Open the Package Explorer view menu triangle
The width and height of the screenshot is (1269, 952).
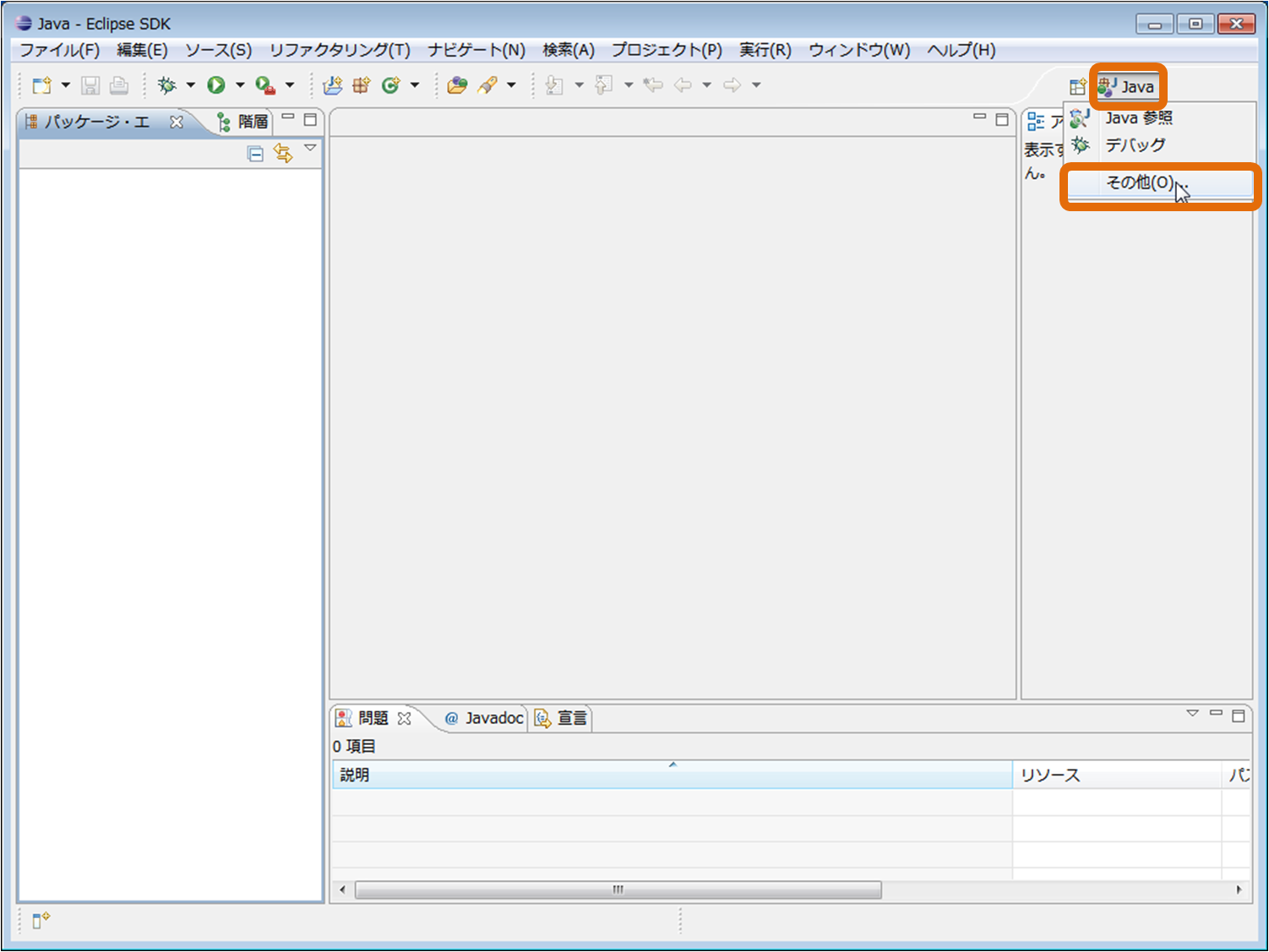(x=310, y=149)
